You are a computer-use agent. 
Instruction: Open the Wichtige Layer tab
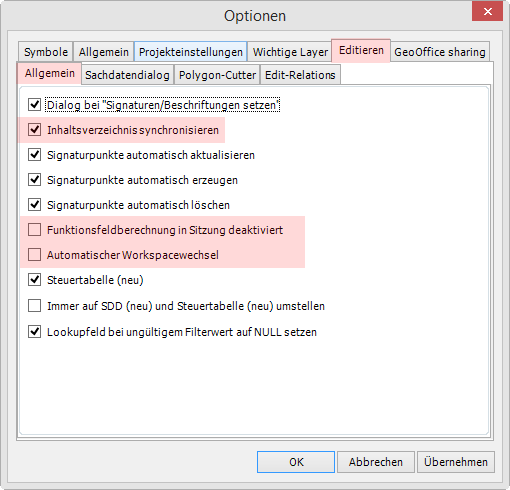click(x=290, y=52)
